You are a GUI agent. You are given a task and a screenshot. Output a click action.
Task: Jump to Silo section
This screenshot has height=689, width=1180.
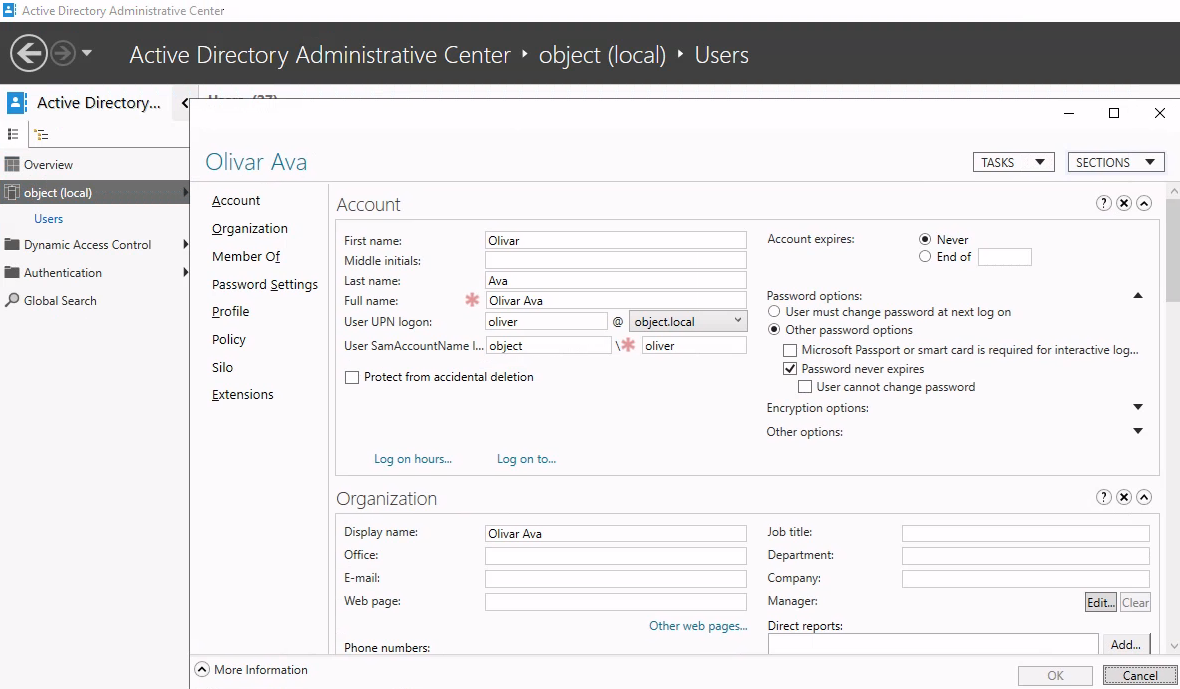click(222, 367)
